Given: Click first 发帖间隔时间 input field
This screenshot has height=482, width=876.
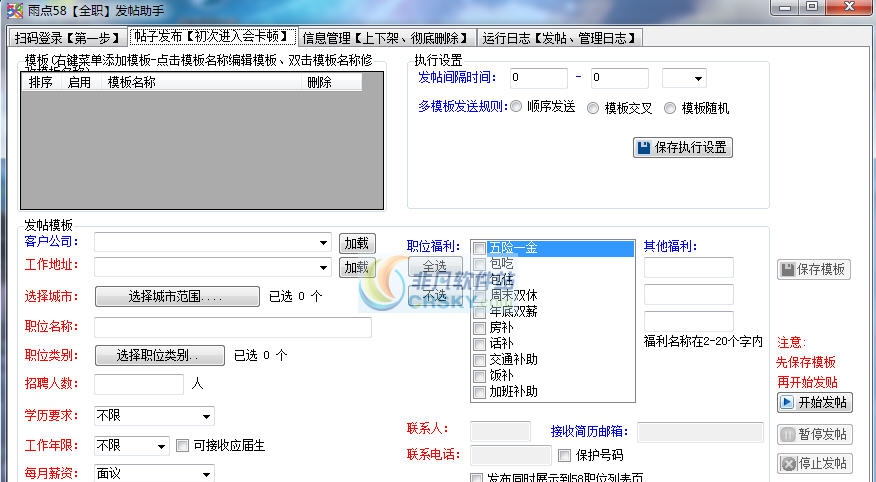Looking at the screenshot, I should (x=539, y=78).
